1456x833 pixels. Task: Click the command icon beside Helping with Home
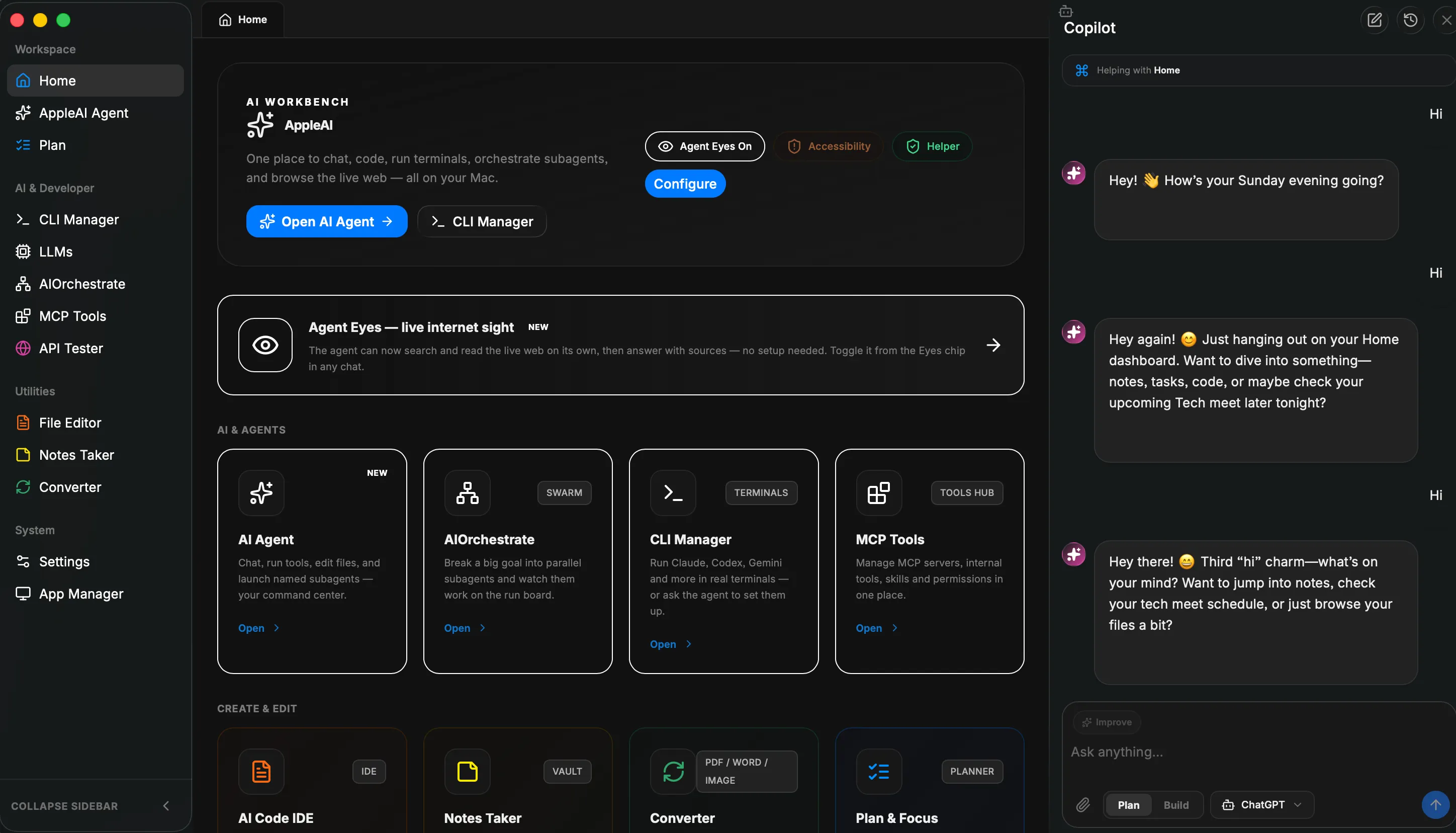[x=1081, y=70]
